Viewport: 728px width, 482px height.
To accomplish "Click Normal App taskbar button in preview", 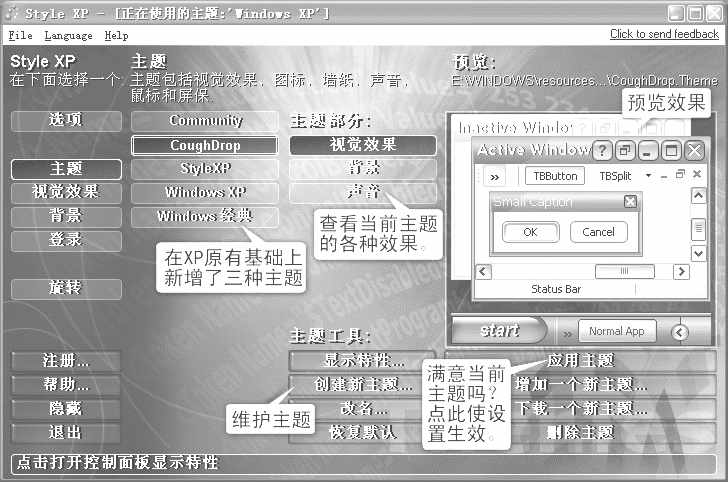I will point(617,331).
